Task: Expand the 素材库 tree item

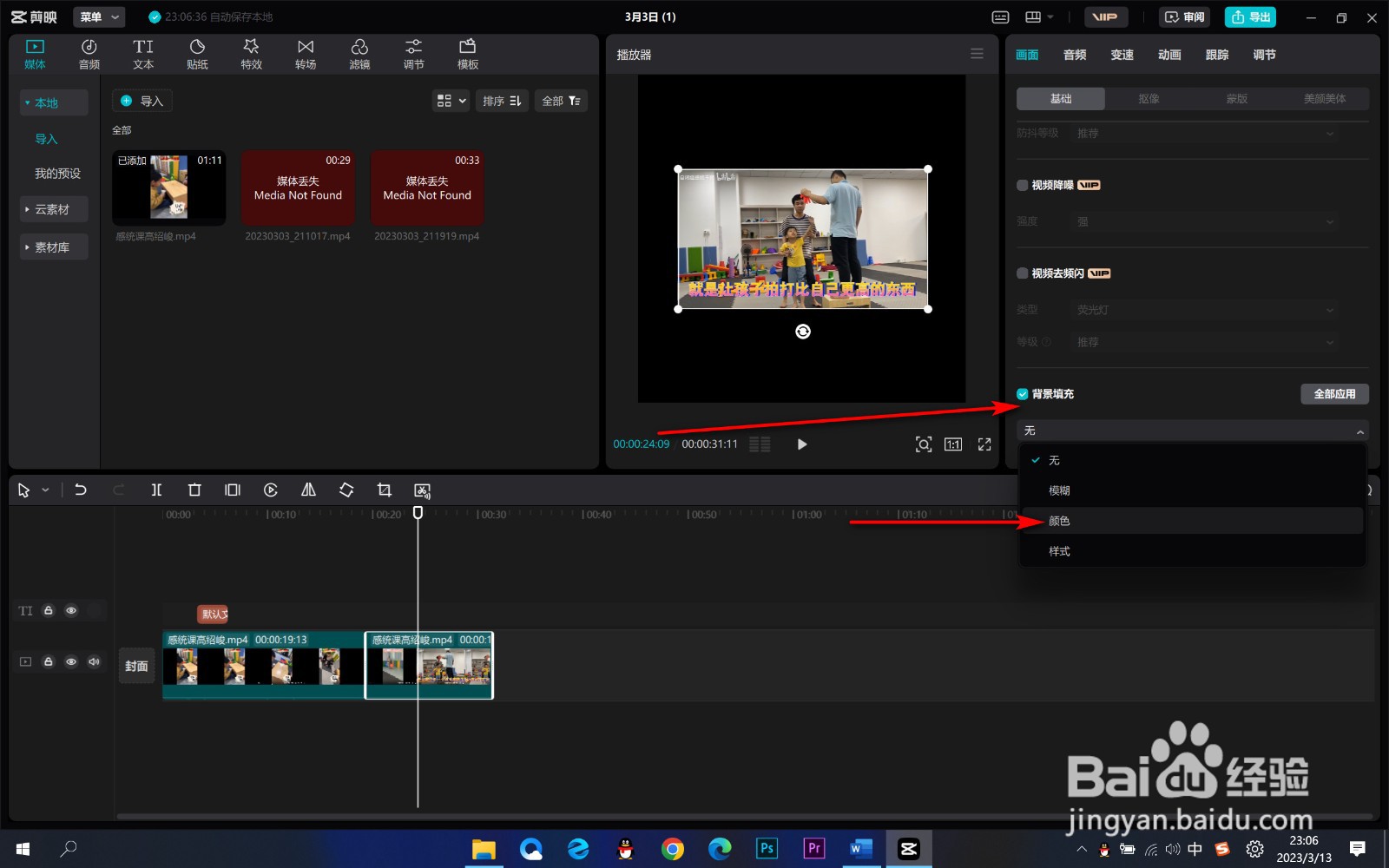Action: coord(53,247)
